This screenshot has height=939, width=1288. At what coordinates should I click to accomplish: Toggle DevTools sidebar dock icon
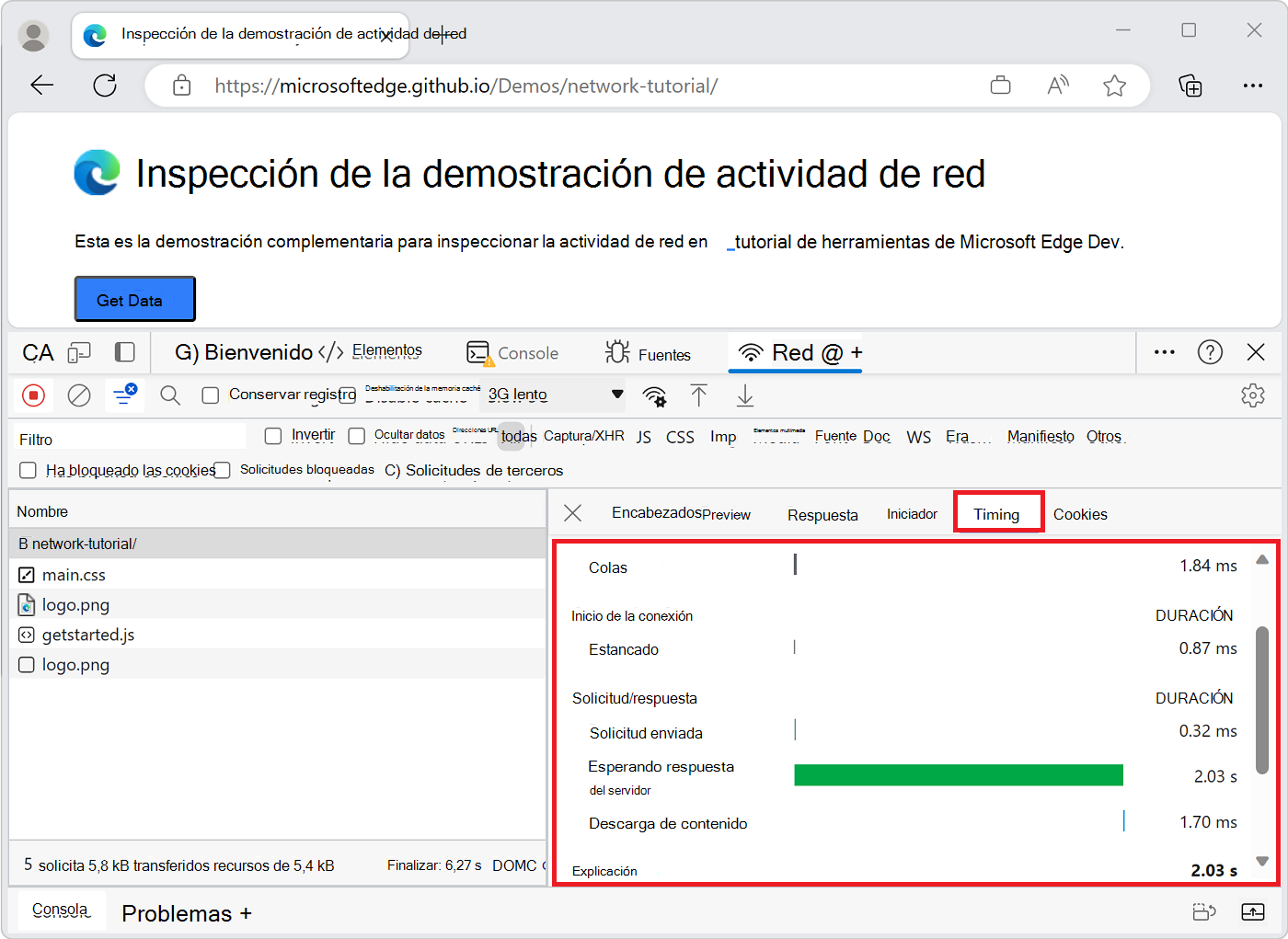coord(124,352)
